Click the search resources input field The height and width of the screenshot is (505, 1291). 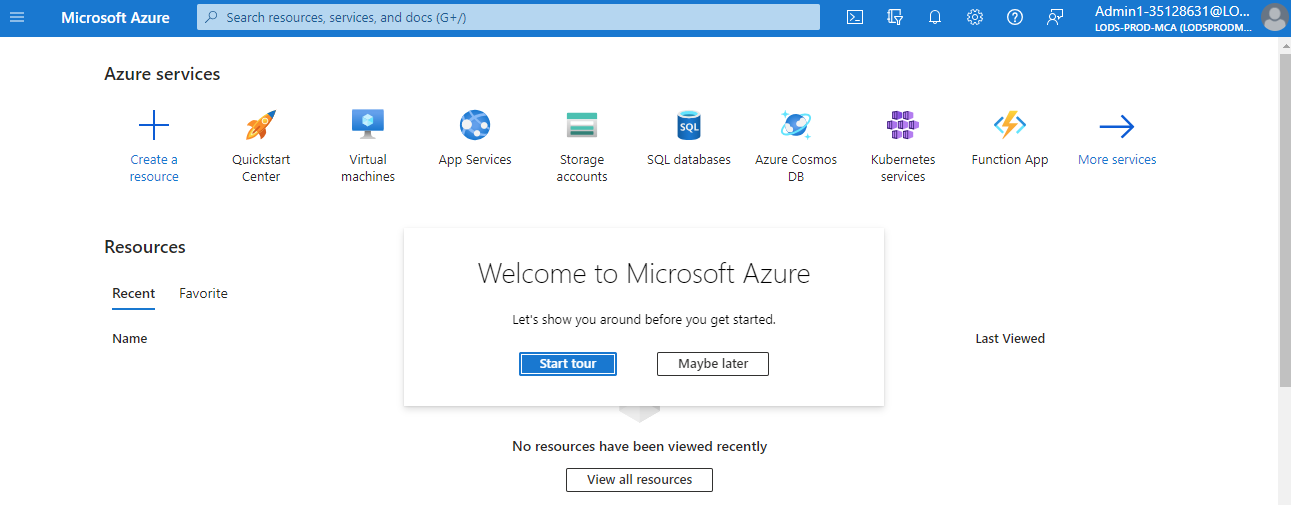[508, 17]
